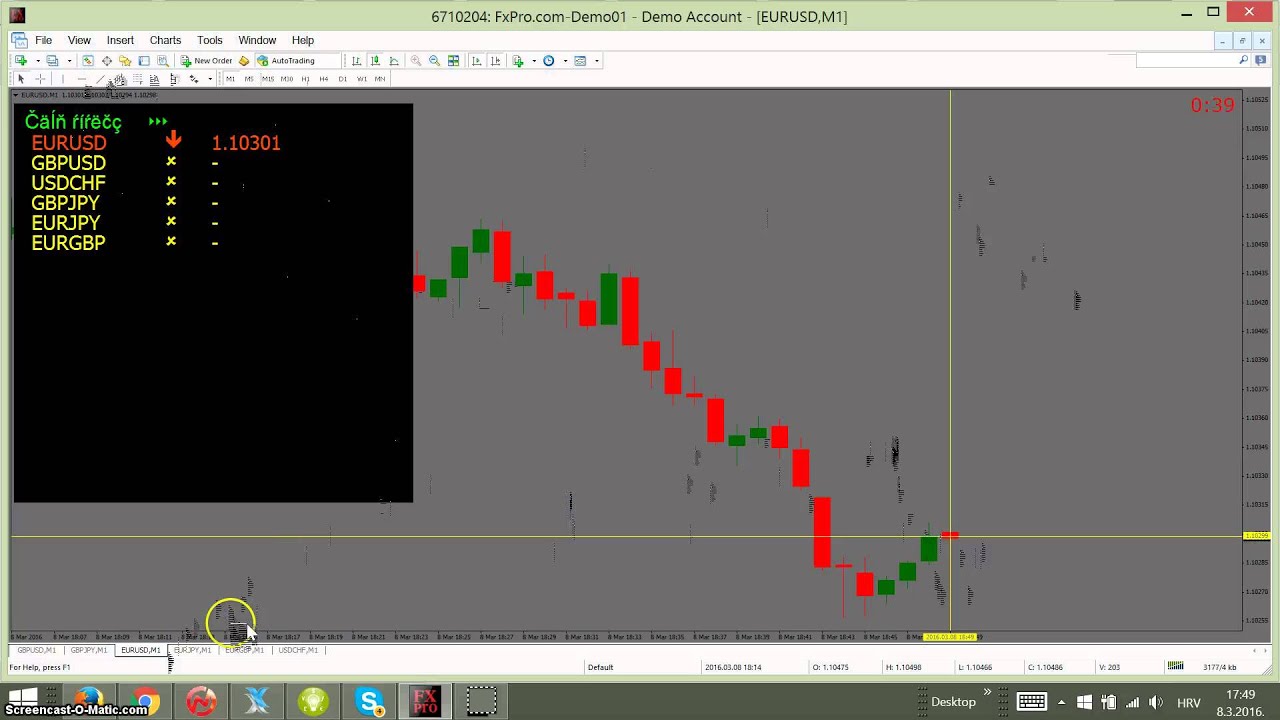
Task: Open the Profiles toolbar icon
Action: (x=52, y=61)
